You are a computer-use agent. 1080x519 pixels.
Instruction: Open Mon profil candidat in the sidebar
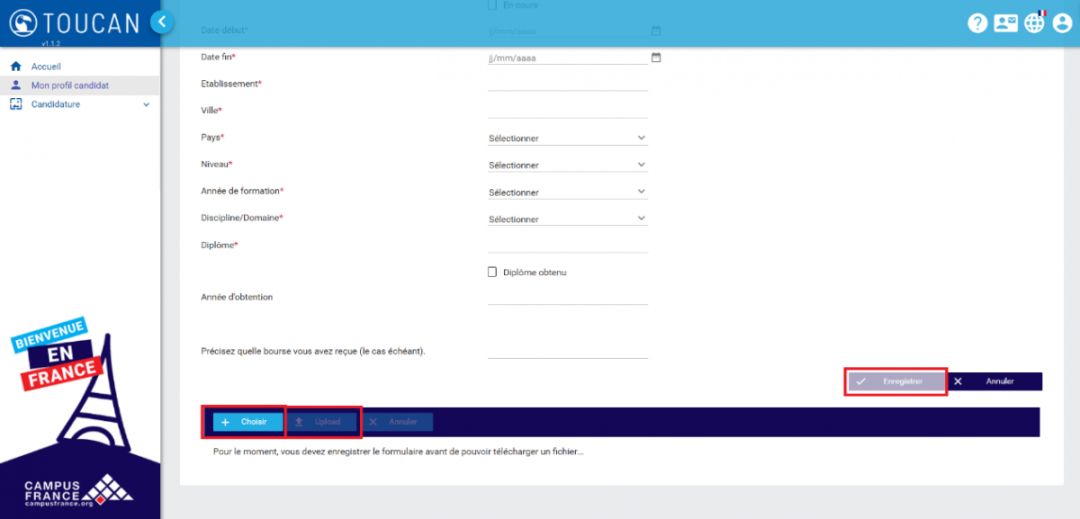point(69,85)
